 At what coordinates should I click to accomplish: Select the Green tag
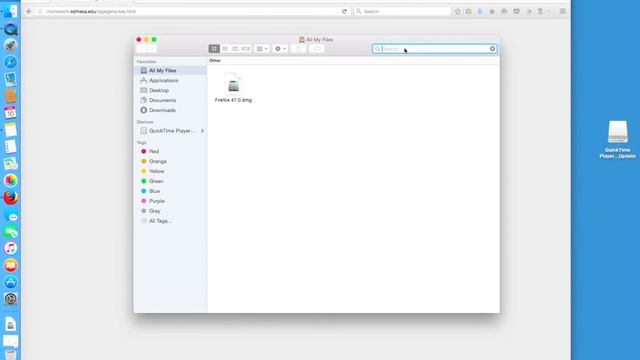(170, 181)
